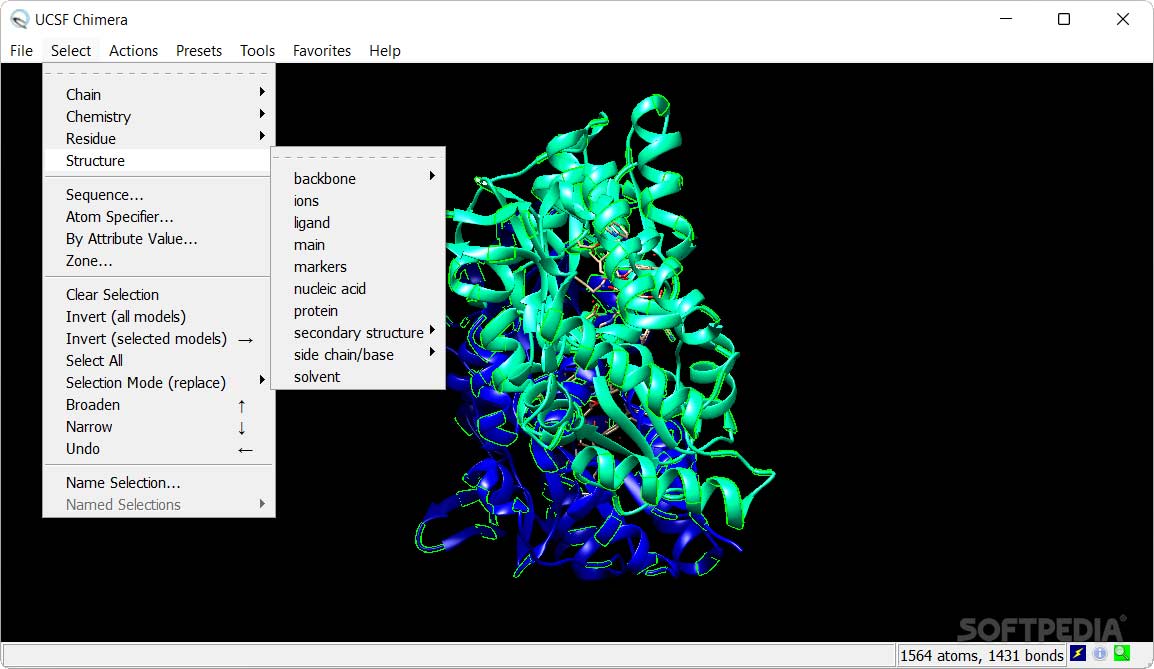Choose main in Structure submenu
The image size is (1154, 669).
tap(358, 244)
